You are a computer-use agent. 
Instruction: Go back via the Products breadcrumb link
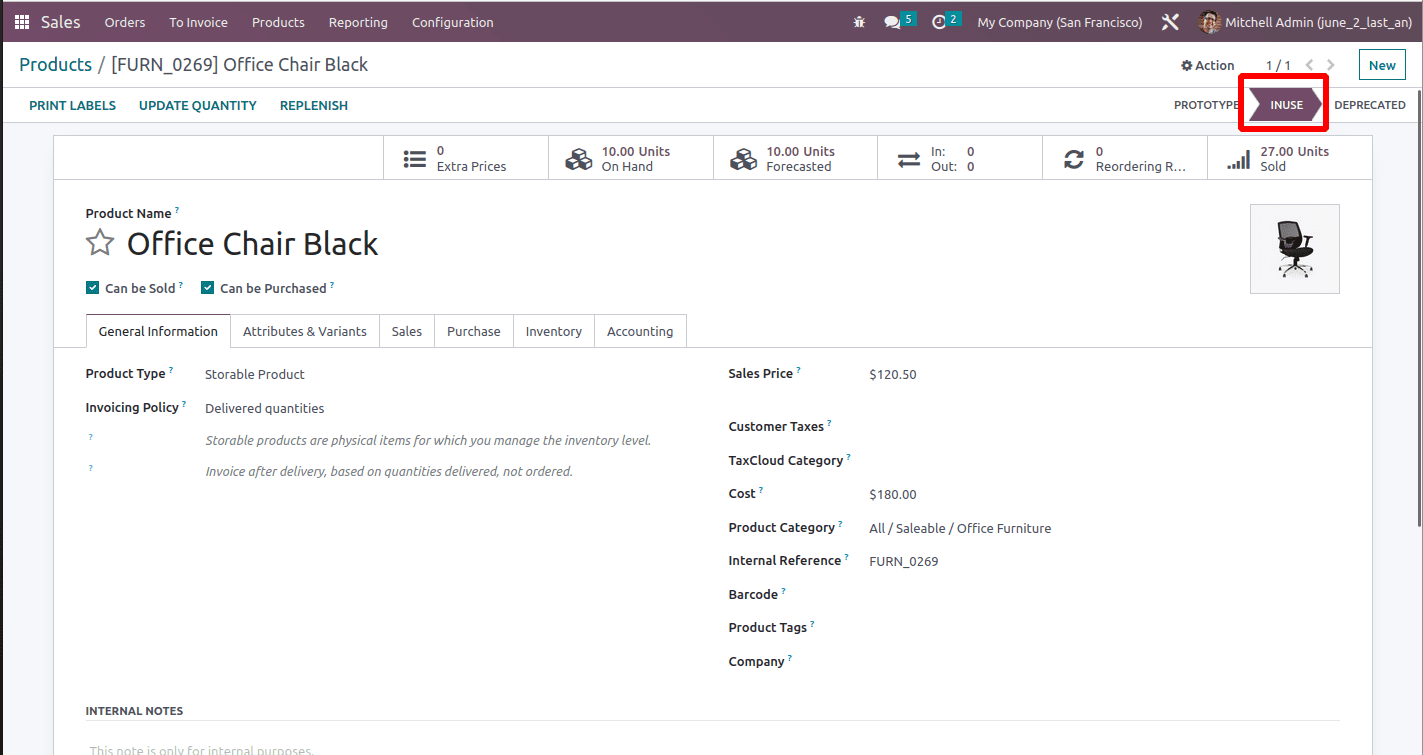[55, 64]
